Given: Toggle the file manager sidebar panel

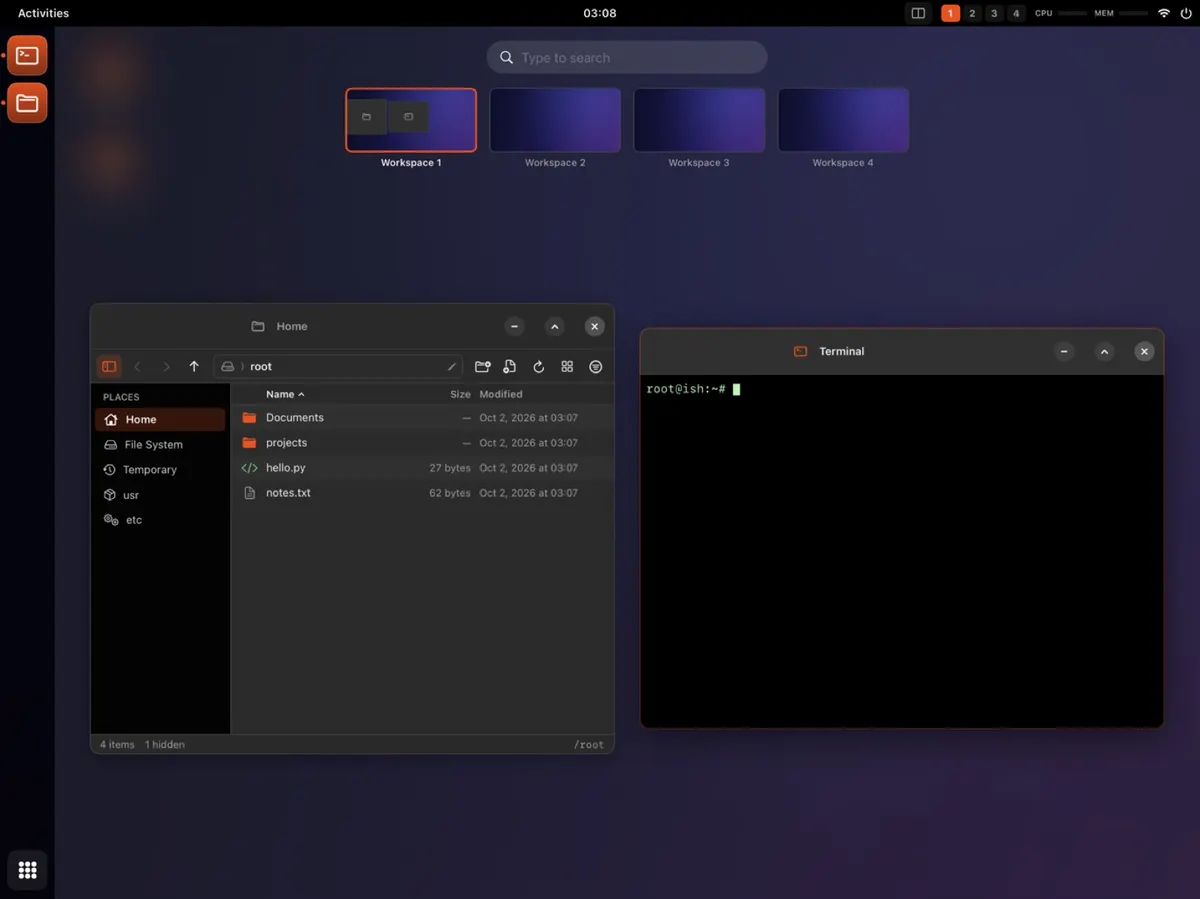Looking at the screenshot, I should tap(109, 367).
